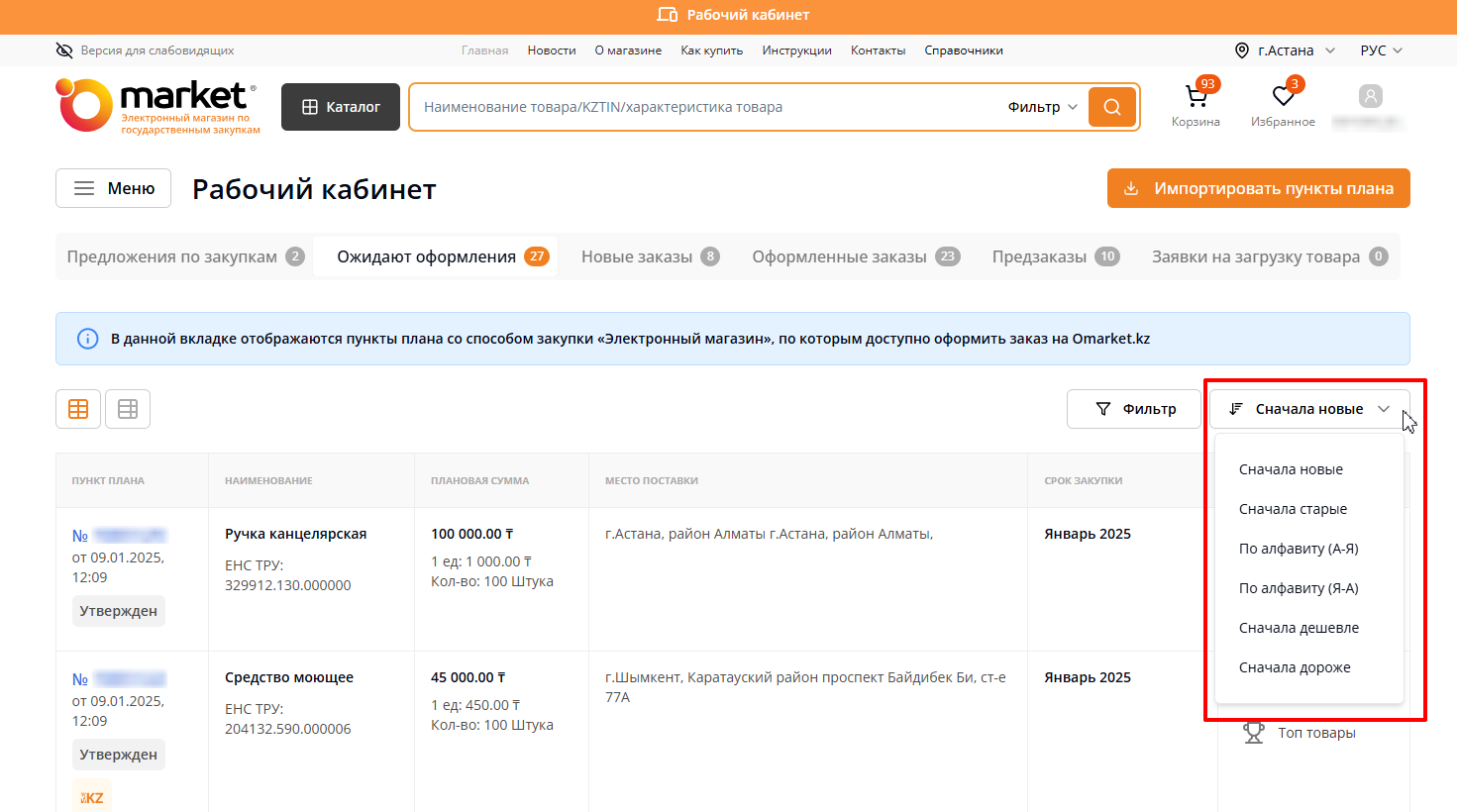Expand the г.Астана city dropdown
Screen dimensions: 1457x812
tap(1286, 51)
